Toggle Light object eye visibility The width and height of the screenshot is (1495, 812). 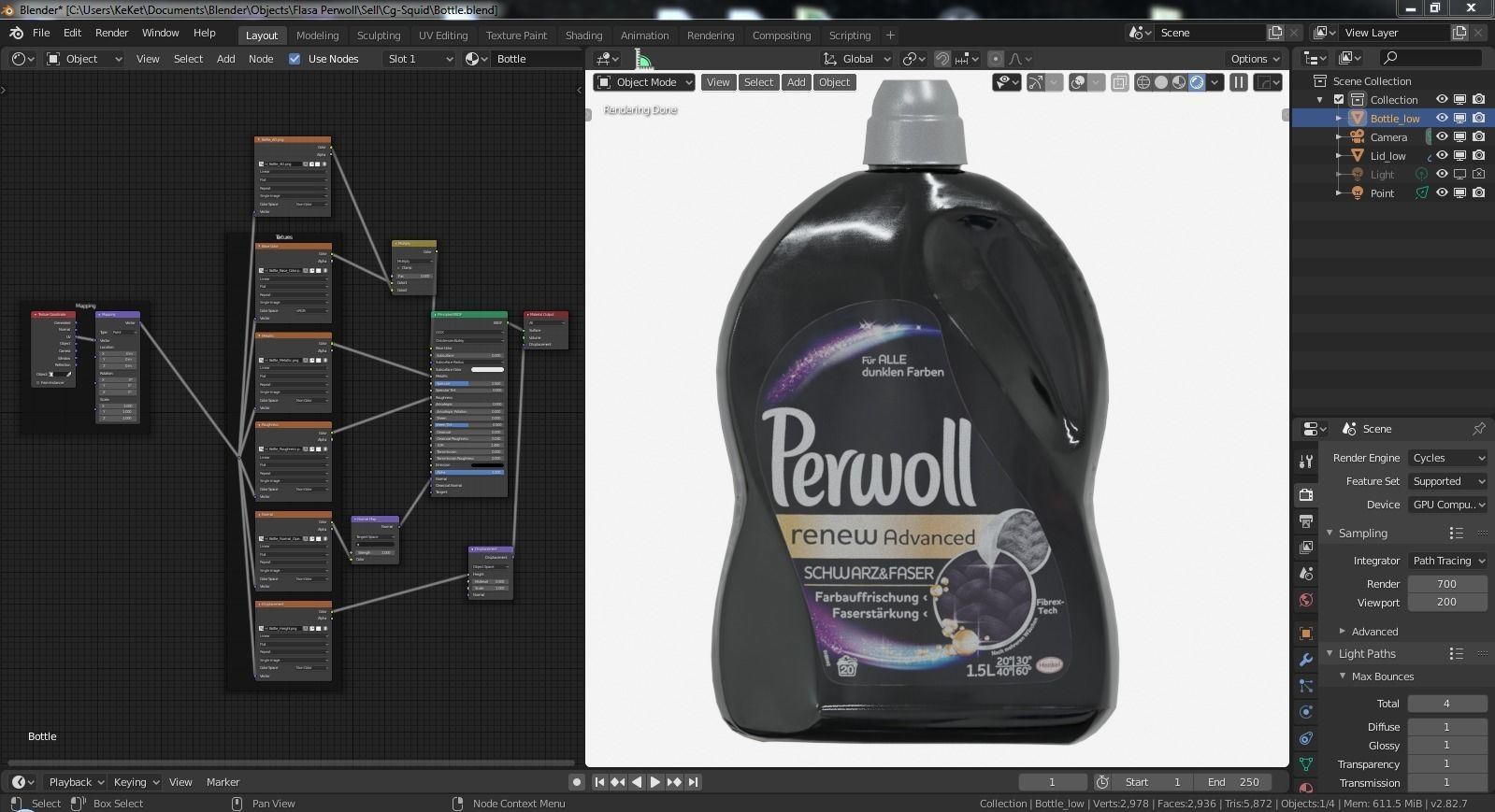click(x=1442, y=175)
